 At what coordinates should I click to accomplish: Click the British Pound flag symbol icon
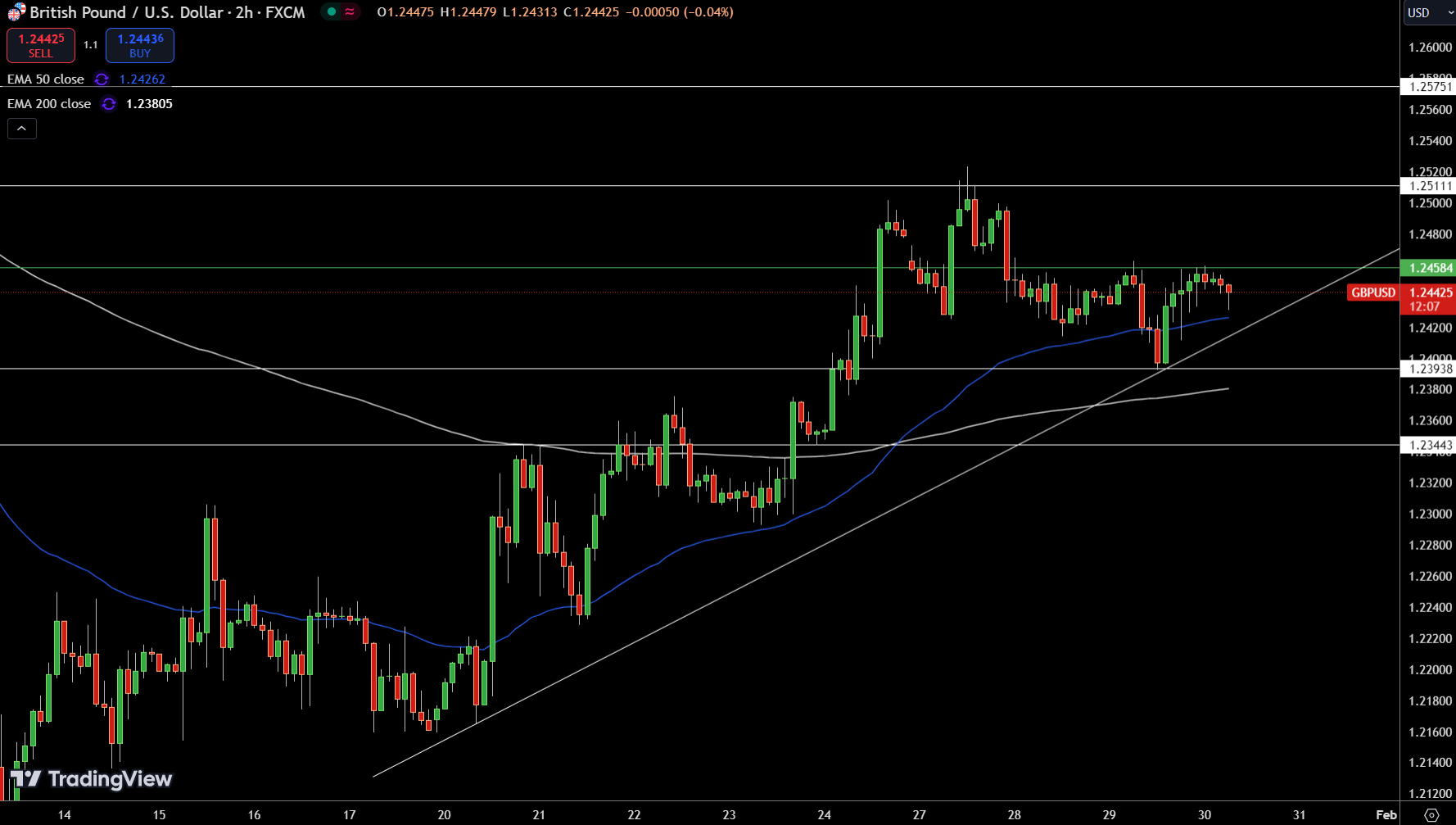[x=16, y=12]
